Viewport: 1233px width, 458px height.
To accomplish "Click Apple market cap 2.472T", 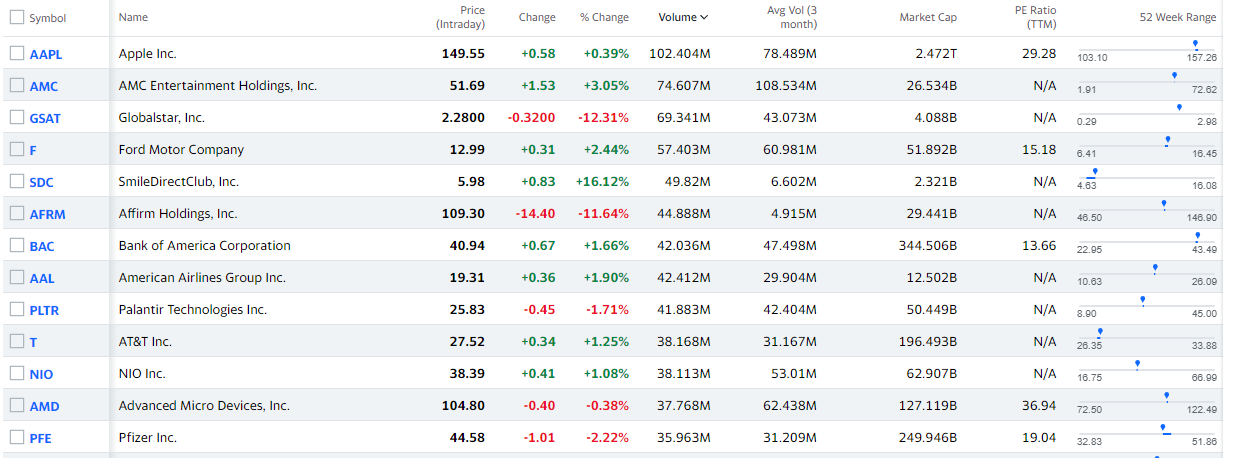I will tap(936, 53).
